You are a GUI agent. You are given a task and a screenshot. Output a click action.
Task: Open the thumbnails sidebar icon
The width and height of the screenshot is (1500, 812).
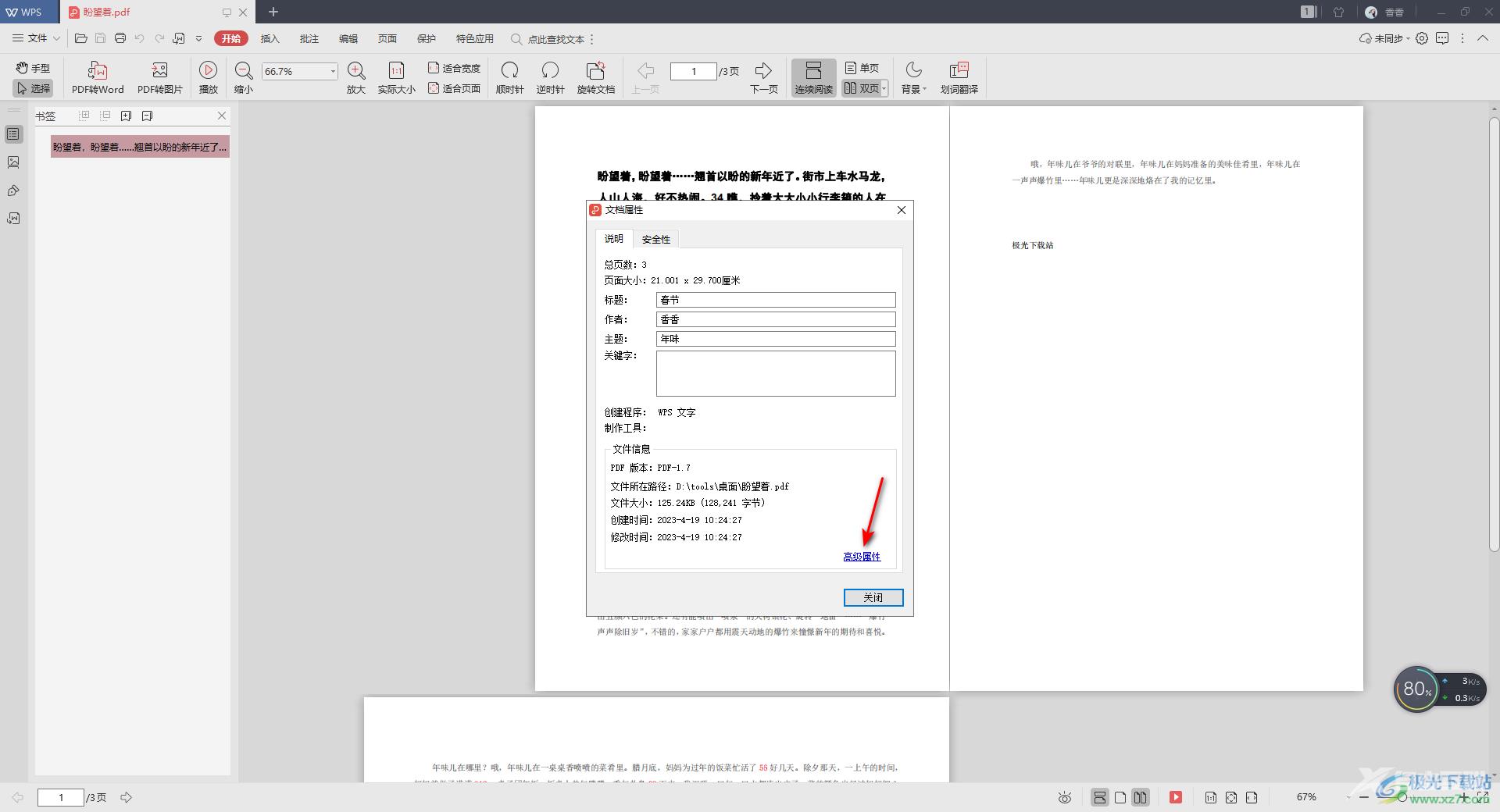(13, 162)
